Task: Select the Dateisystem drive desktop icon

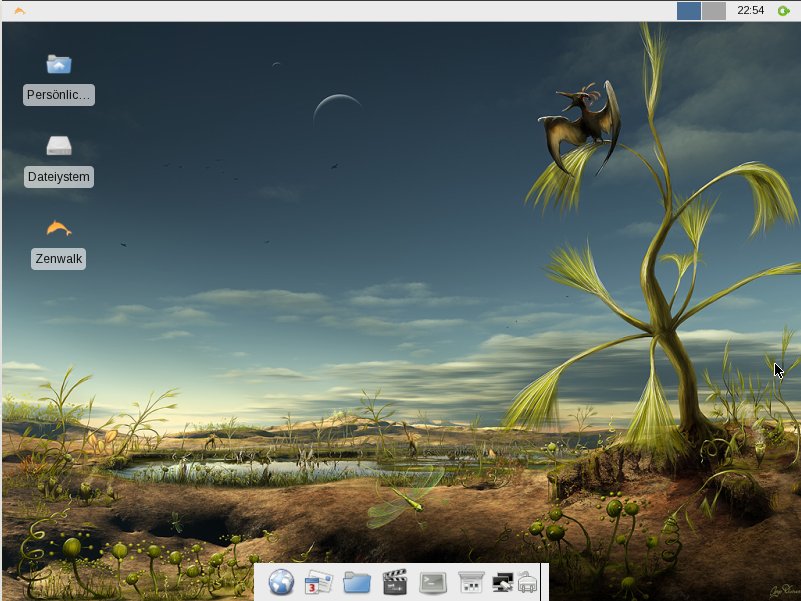Action: pyautogui.click(x=59, y=146)
